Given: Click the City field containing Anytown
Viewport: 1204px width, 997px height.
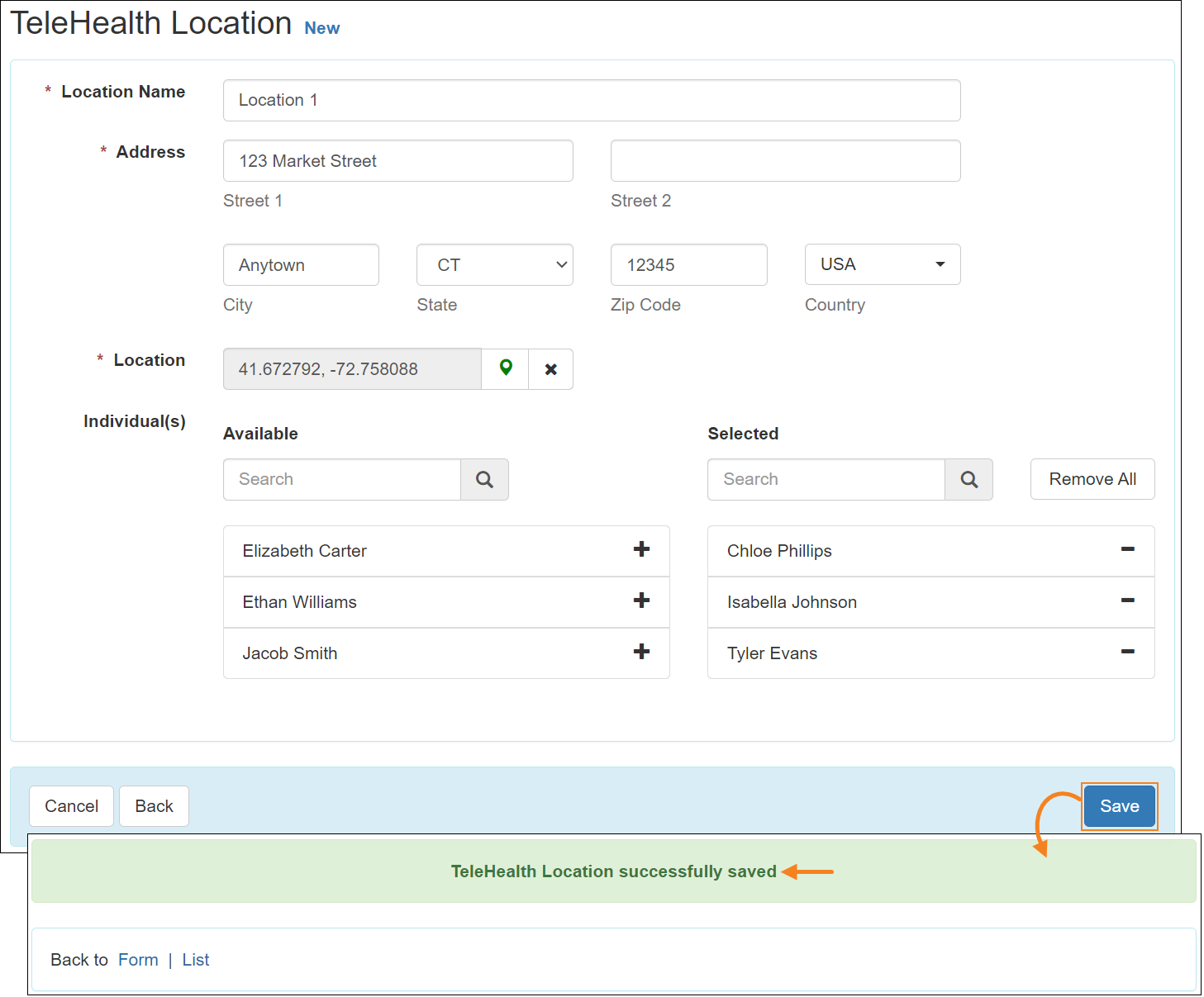Looking at the screenshot, I should pyautogui.click(x=301, y=264).
